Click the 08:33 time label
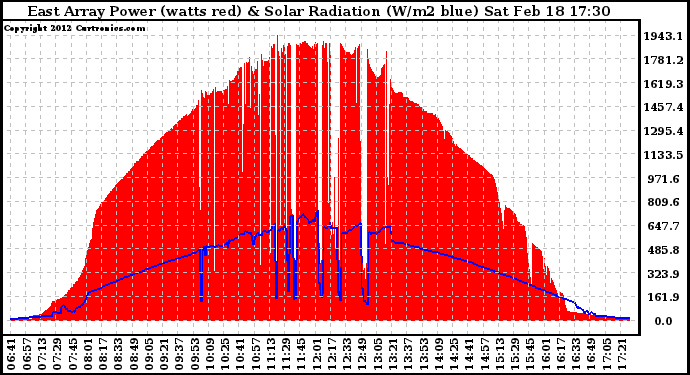This screenshot has height=375, width=690. coord(117,354)
